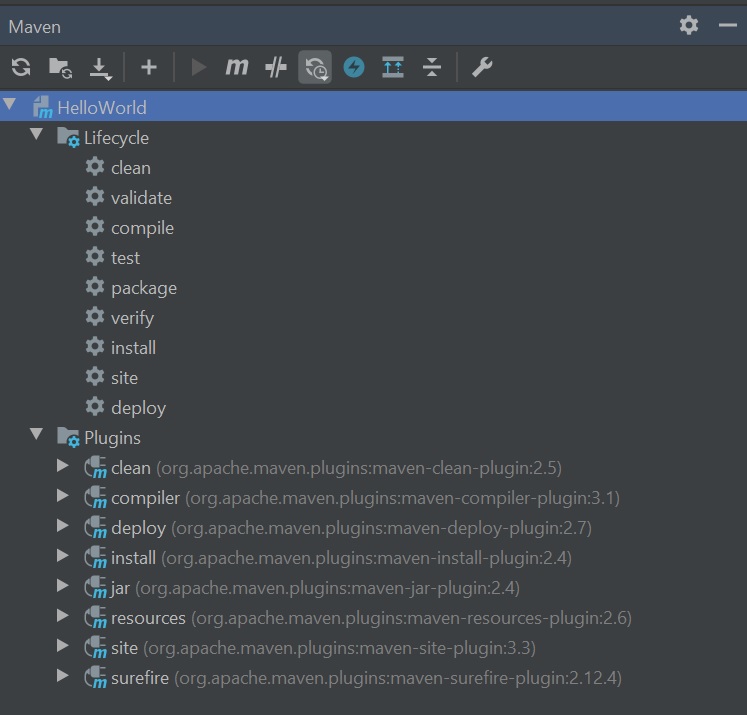Expand the surefire plugin node
Viewport: 747px width, 715px height.
(x=63, y=676)
